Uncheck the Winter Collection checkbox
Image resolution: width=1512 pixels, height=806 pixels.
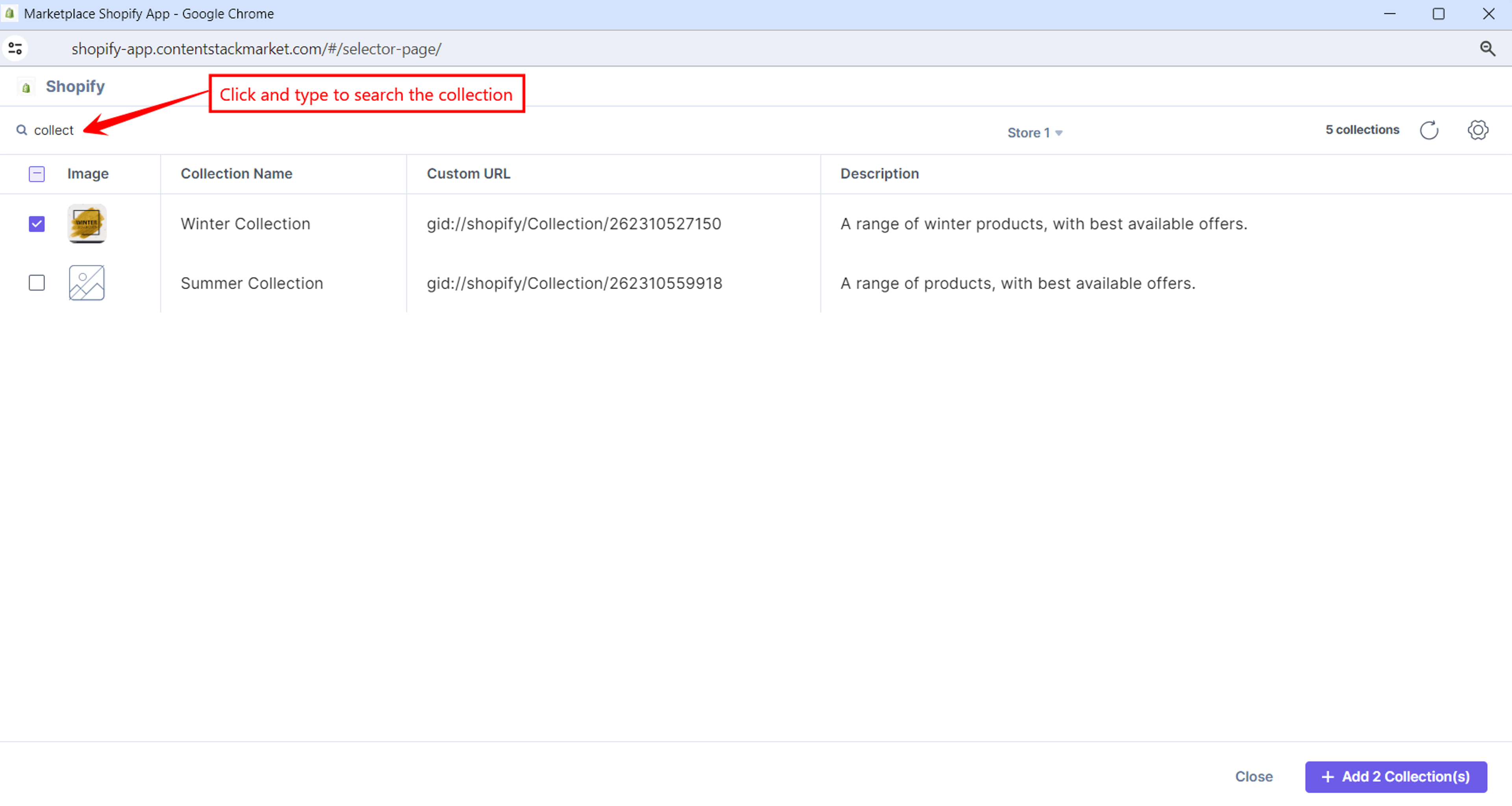(36, 224)
